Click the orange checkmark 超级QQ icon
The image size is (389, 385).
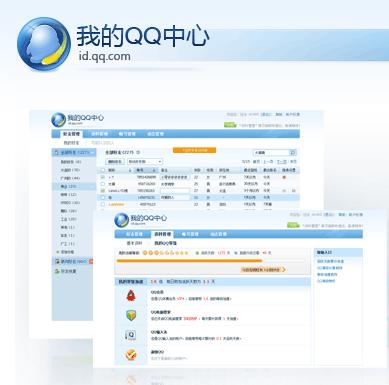point(131,355)
